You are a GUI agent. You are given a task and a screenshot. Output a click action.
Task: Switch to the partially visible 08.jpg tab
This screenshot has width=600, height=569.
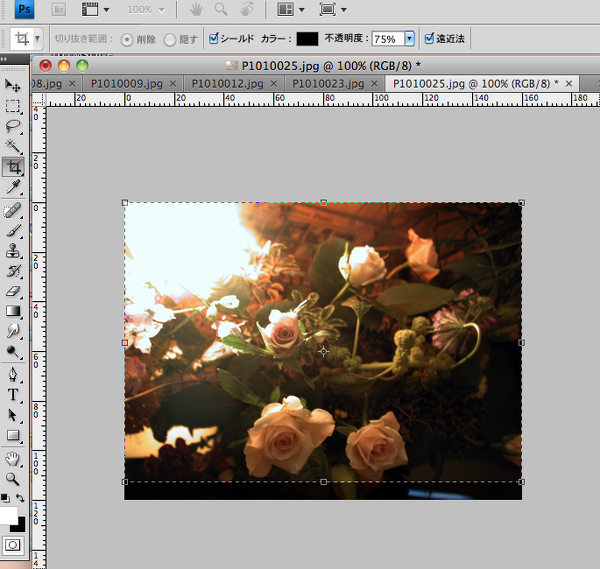pos(47,84)
